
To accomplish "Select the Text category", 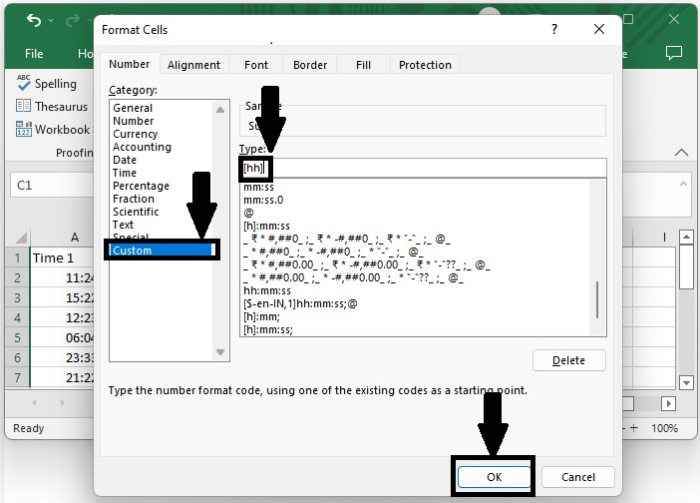I will click(x=123, y=224).
